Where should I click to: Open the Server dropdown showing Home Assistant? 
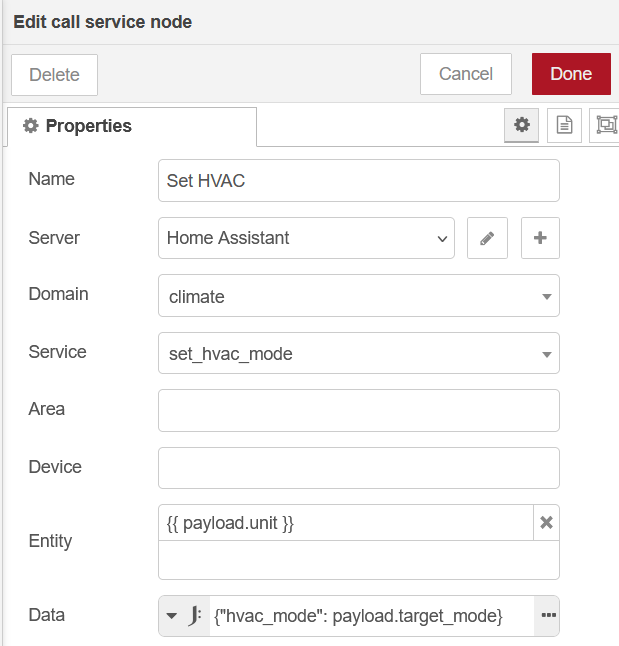(306, 238)
